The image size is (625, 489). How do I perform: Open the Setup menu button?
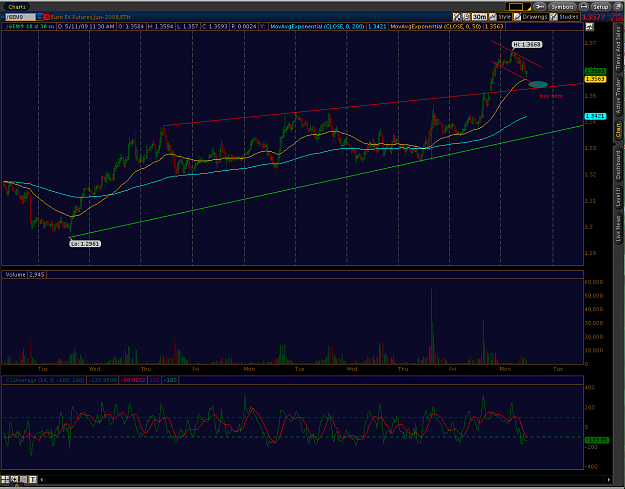(600, 7)
